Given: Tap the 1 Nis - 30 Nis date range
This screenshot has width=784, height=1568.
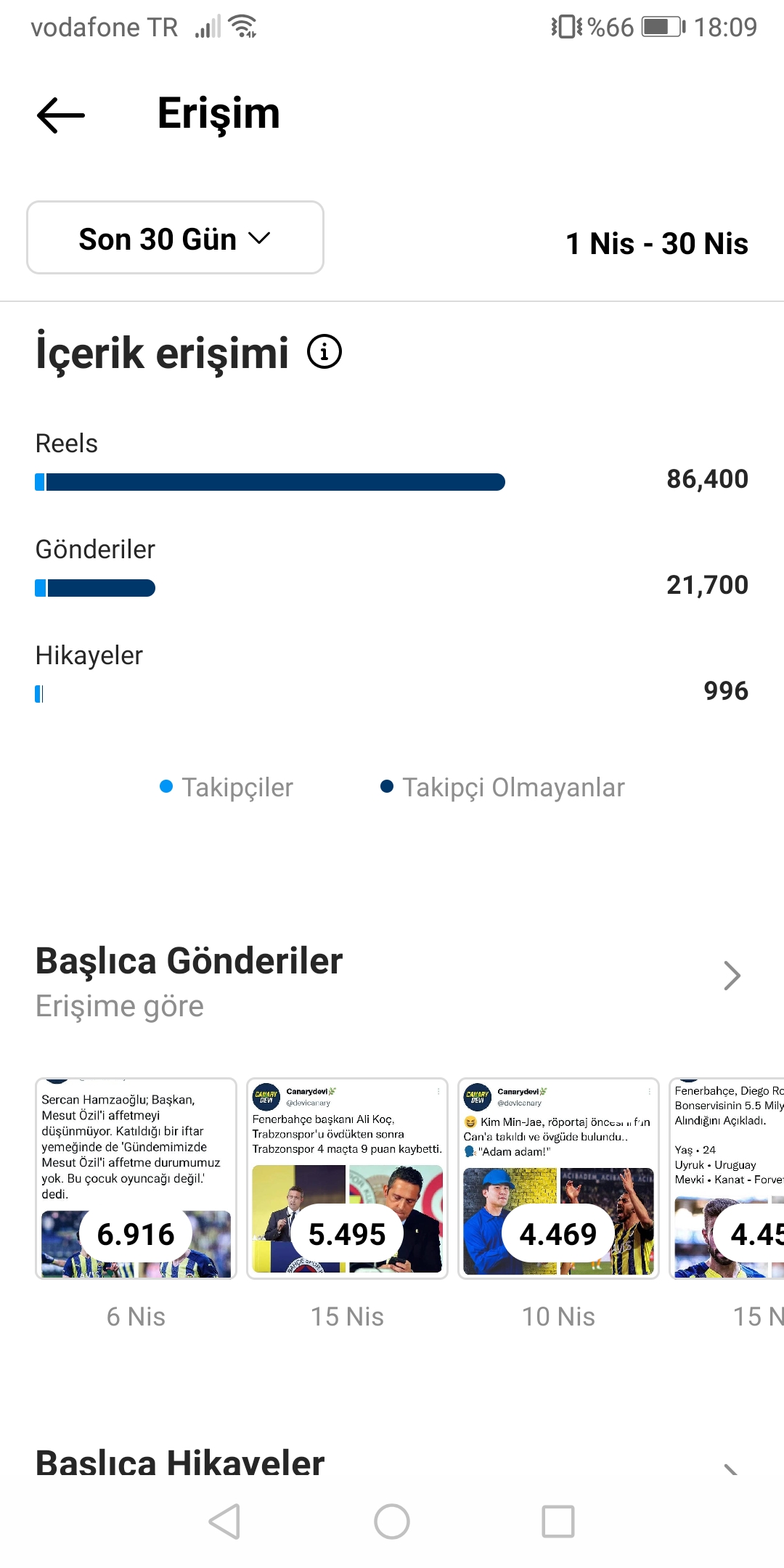Looking at the screenshot, I should coord(657,244).
